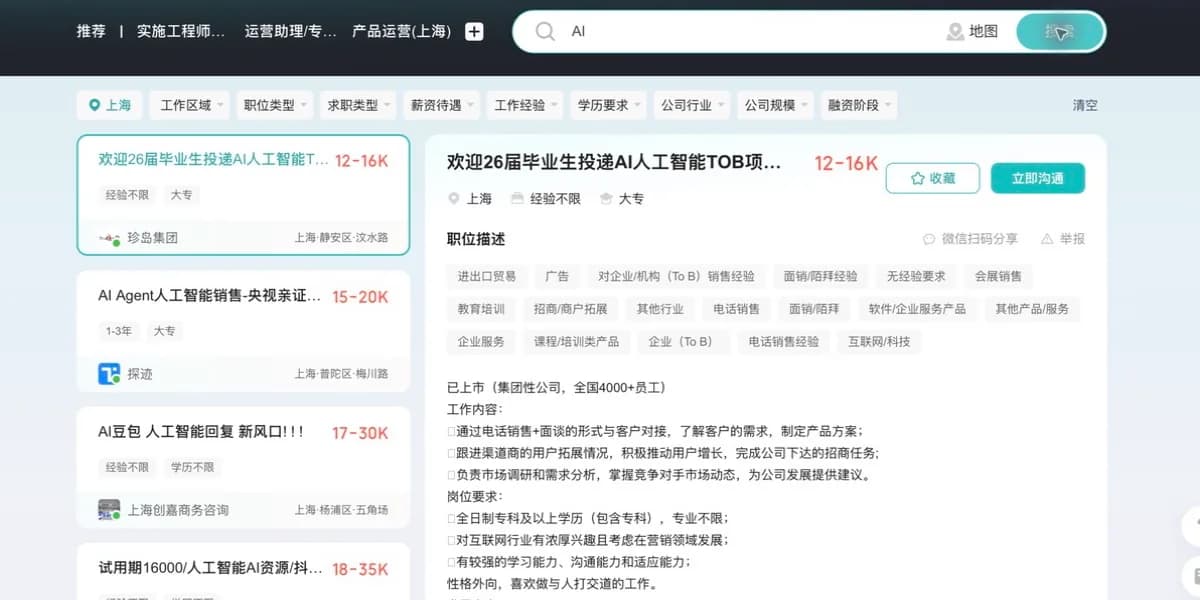Select the 上海 city filter
The height and width of the screenshot is (600, 1200).
pyautogui.click(x=110, y=105)
